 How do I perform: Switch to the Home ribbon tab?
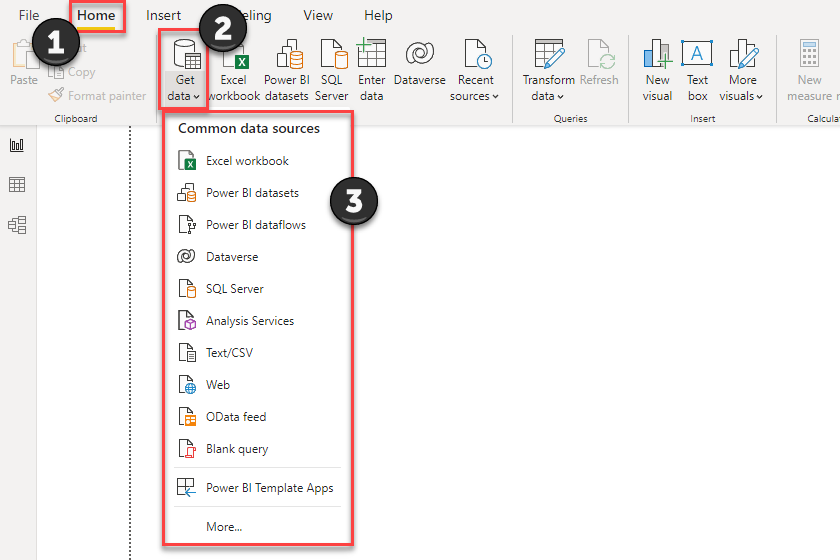tap(96, 16)
